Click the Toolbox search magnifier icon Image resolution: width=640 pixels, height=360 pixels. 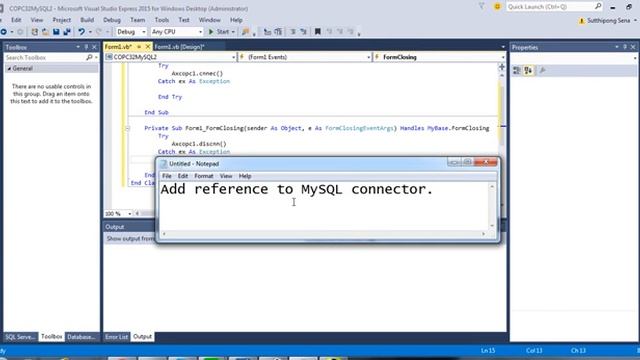coord(89,58)
